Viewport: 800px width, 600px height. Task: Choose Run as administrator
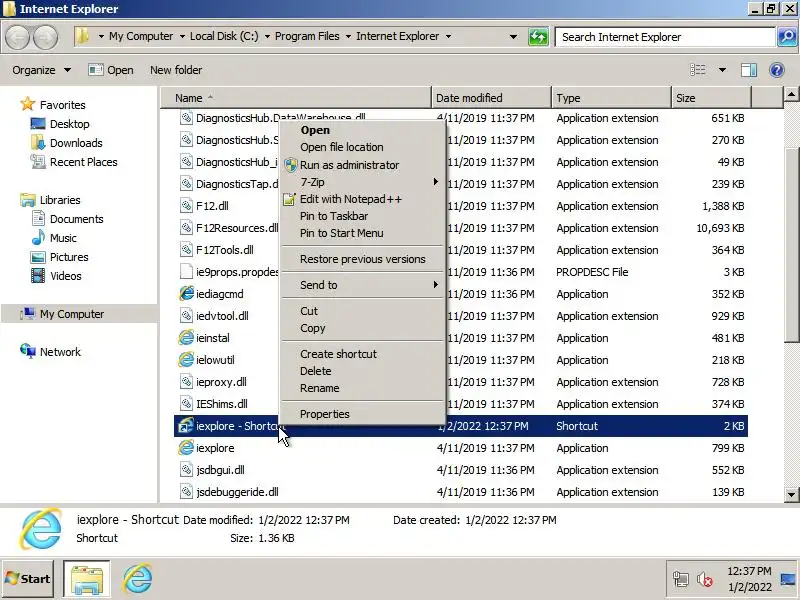point(362,165)
